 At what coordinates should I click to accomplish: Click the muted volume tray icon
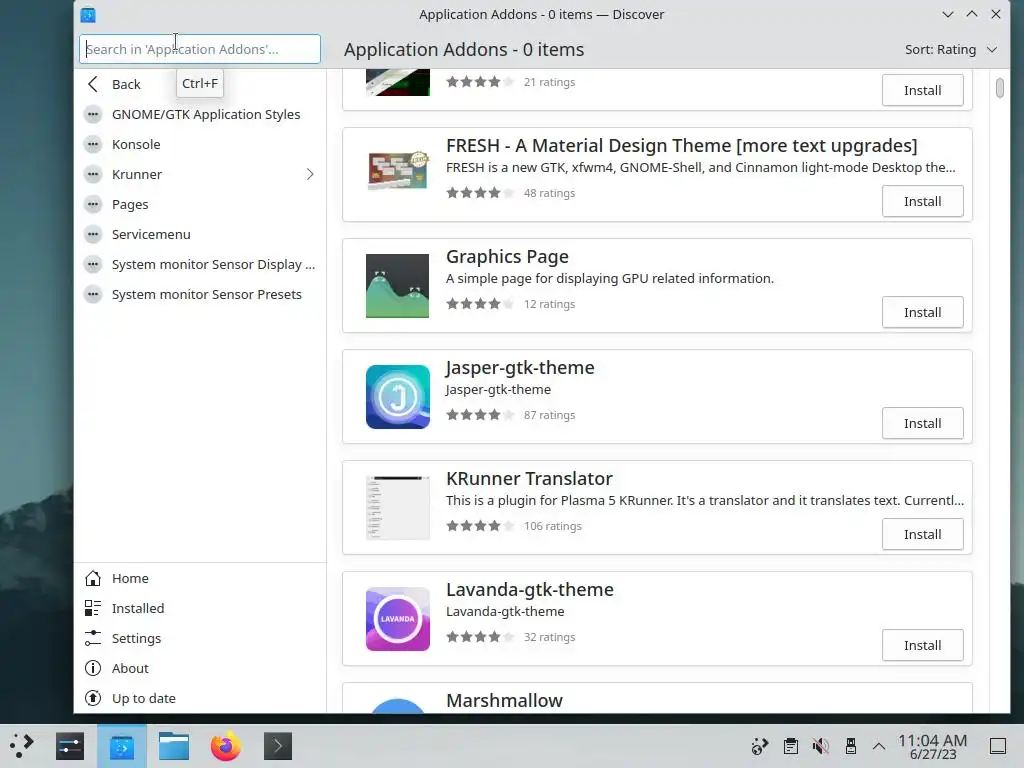pyautogui.click(x=820, y=746)
